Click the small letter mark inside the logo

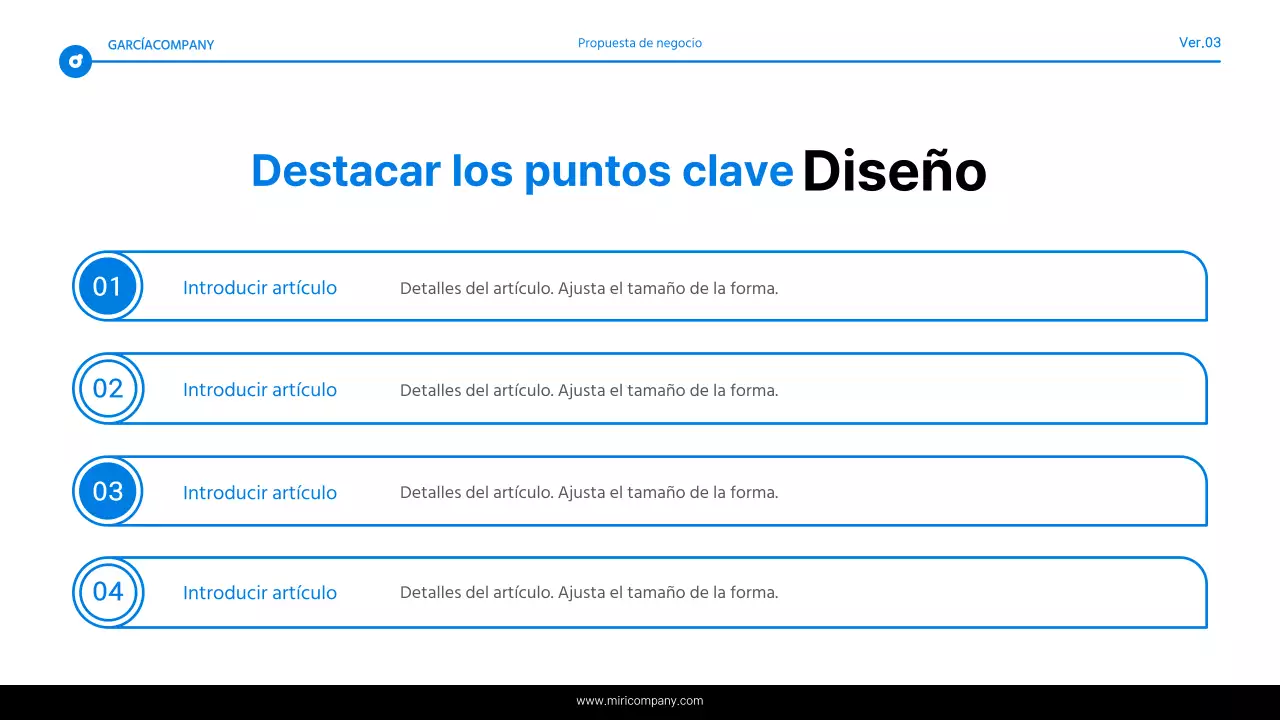point(75,61)
